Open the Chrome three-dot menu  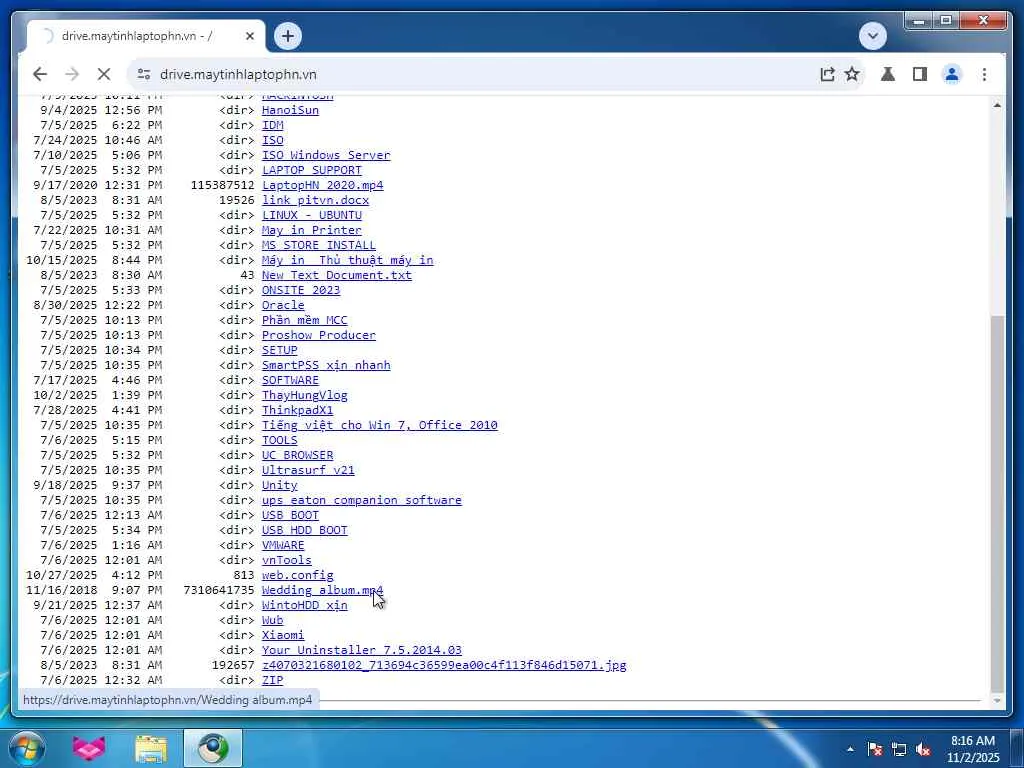point(984,74)
